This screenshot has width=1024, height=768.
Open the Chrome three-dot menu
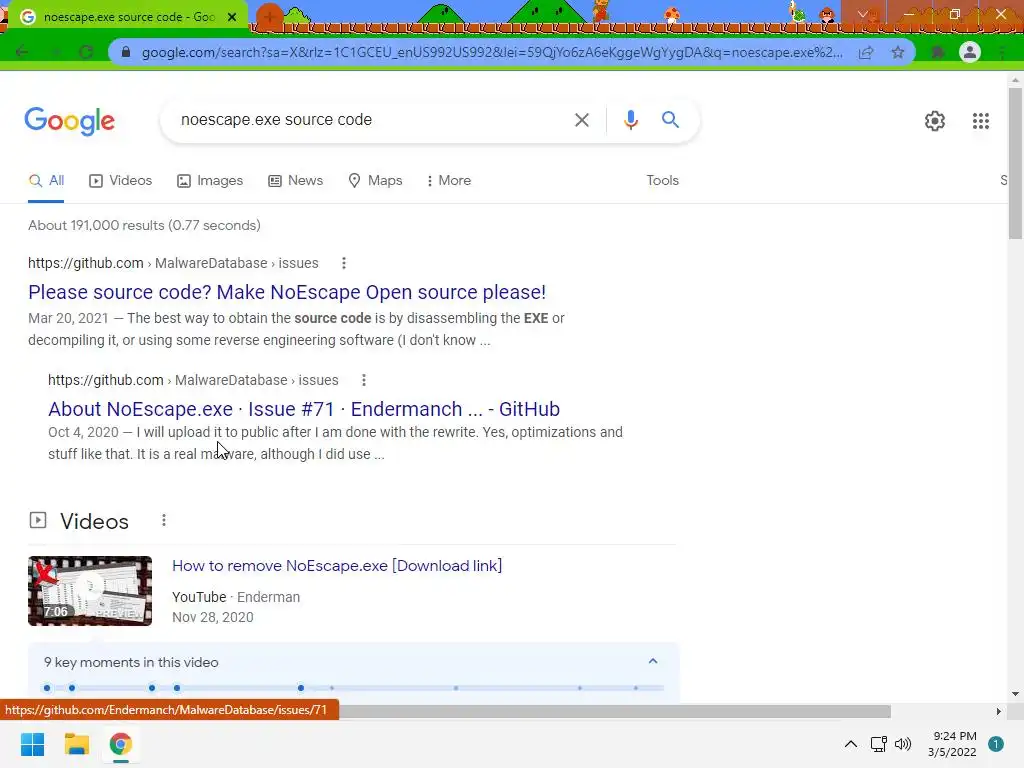(x=1002, y=52)
